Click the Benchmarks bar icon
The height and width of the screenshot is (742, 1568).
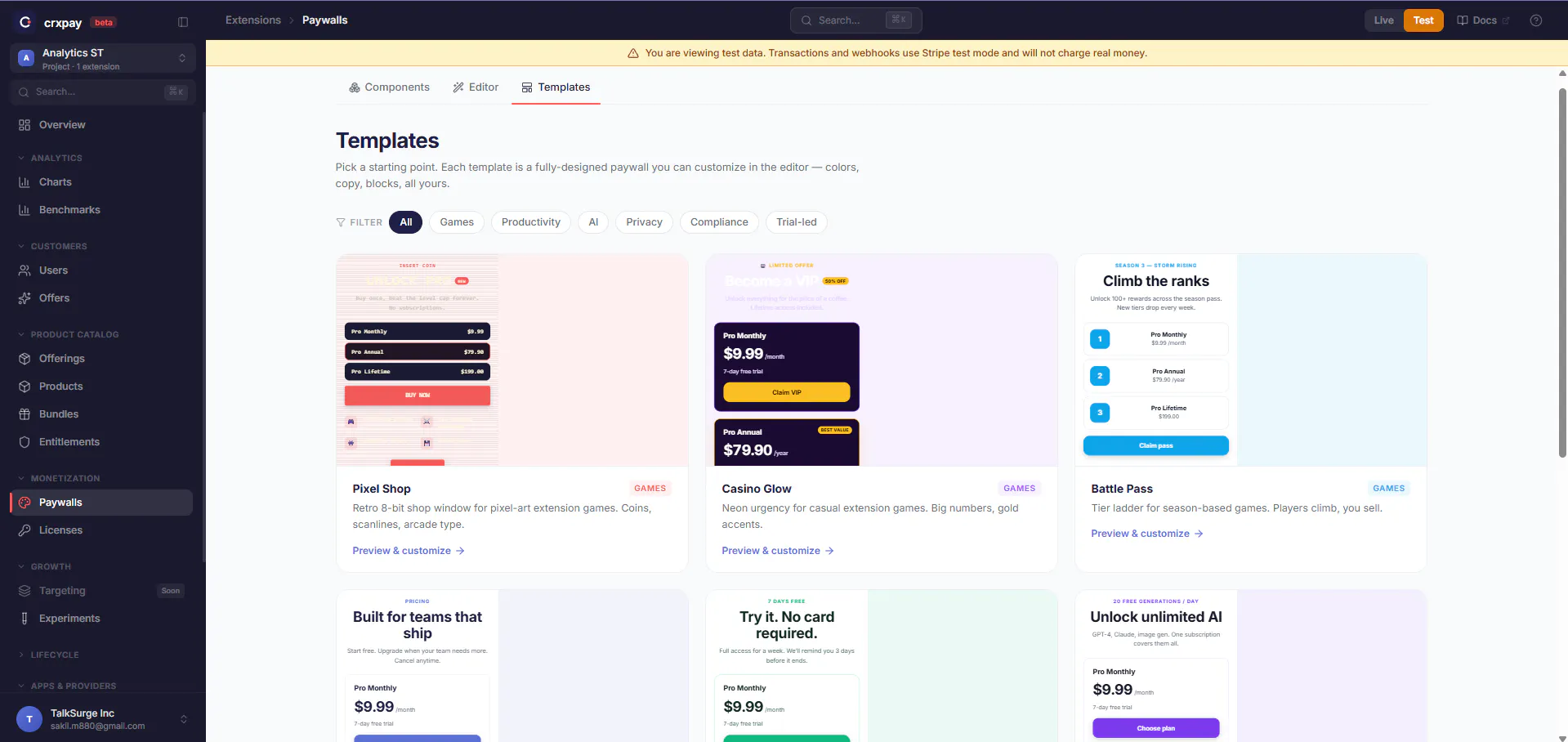point(25,210)
